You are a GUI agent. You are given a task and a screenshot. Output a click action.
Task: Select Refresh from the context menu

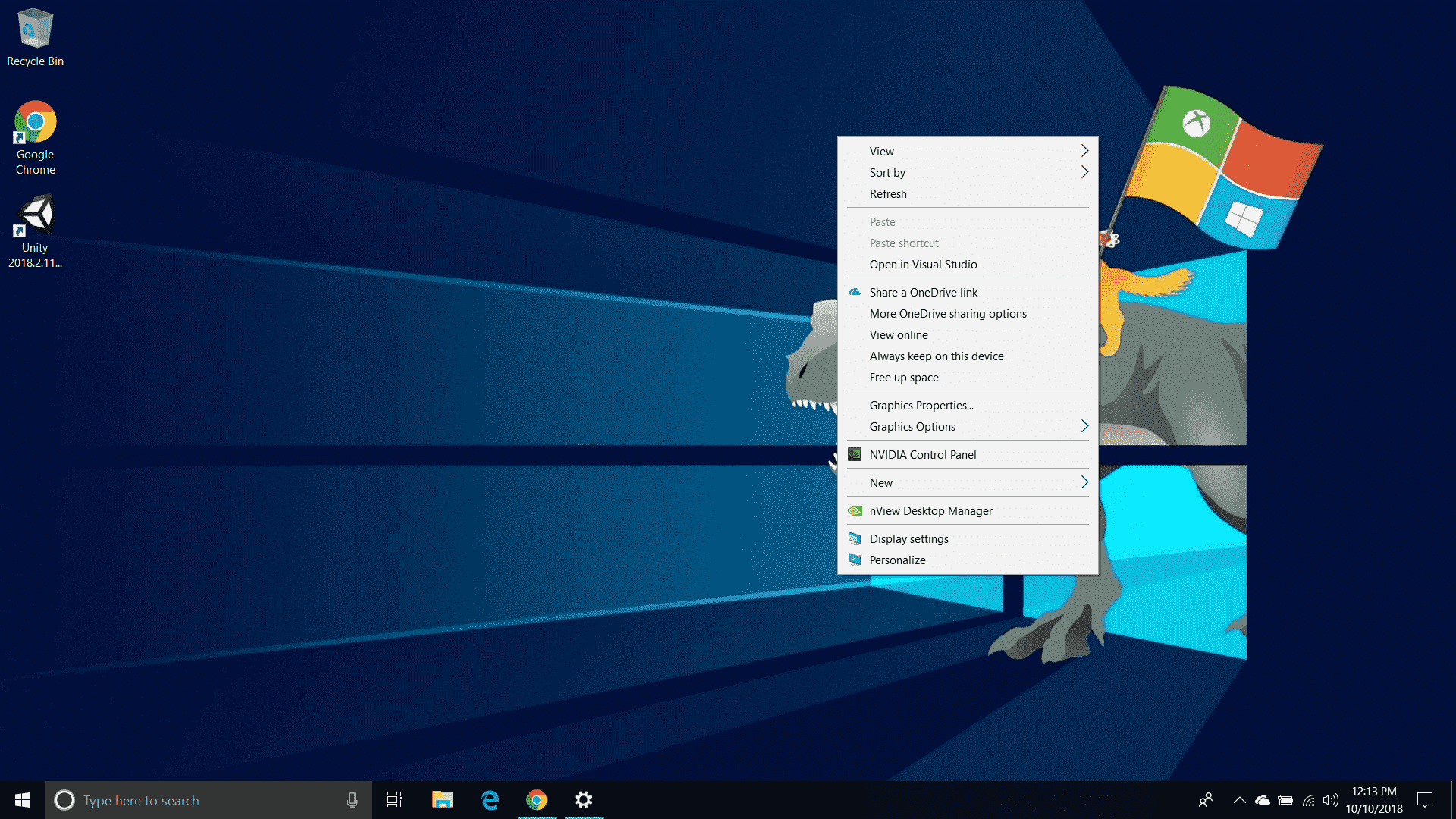(x=968, y=193)
